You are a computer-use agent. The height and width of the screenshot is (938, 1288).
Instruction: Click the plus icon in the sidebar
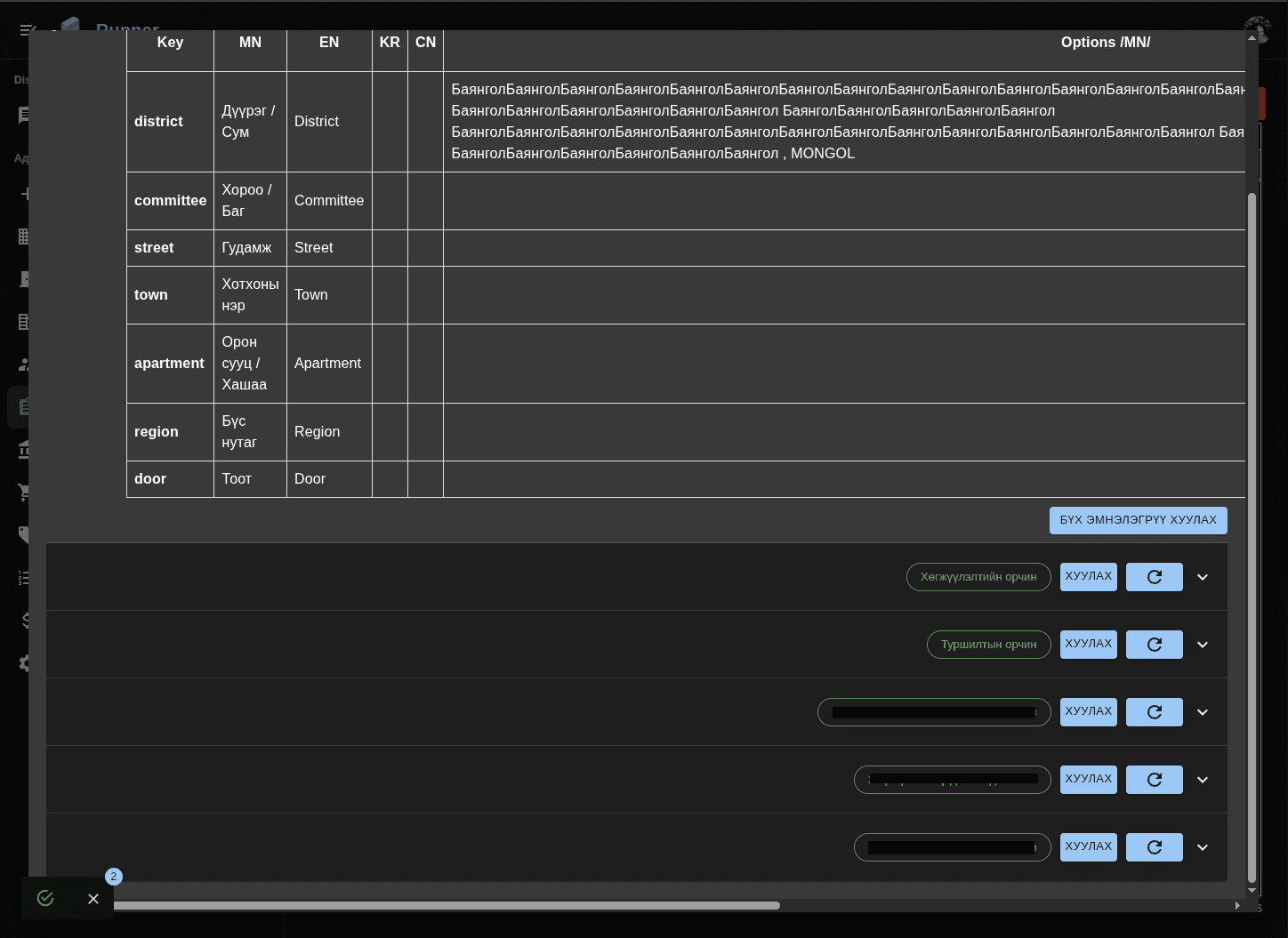point(26,193)
